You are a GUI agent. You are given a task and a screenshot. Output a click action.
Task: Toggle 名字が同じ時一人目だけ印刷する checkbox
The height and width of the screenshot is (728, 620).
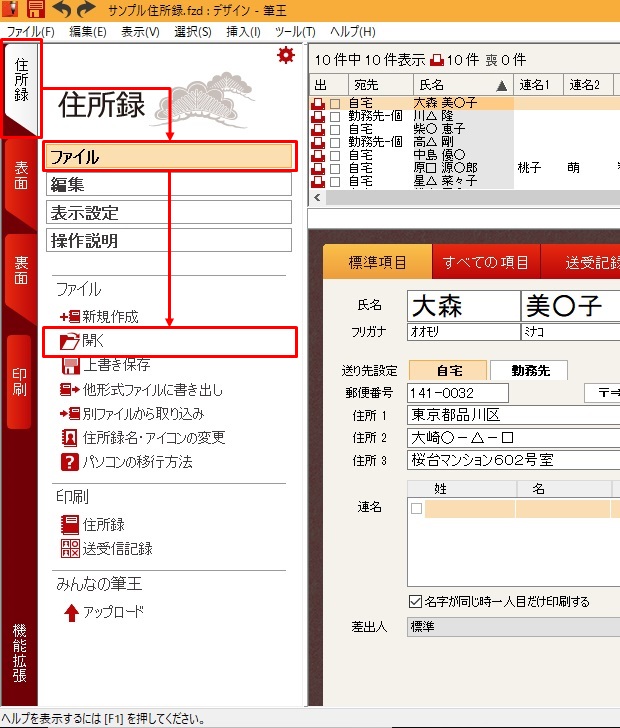pos(415,602)
